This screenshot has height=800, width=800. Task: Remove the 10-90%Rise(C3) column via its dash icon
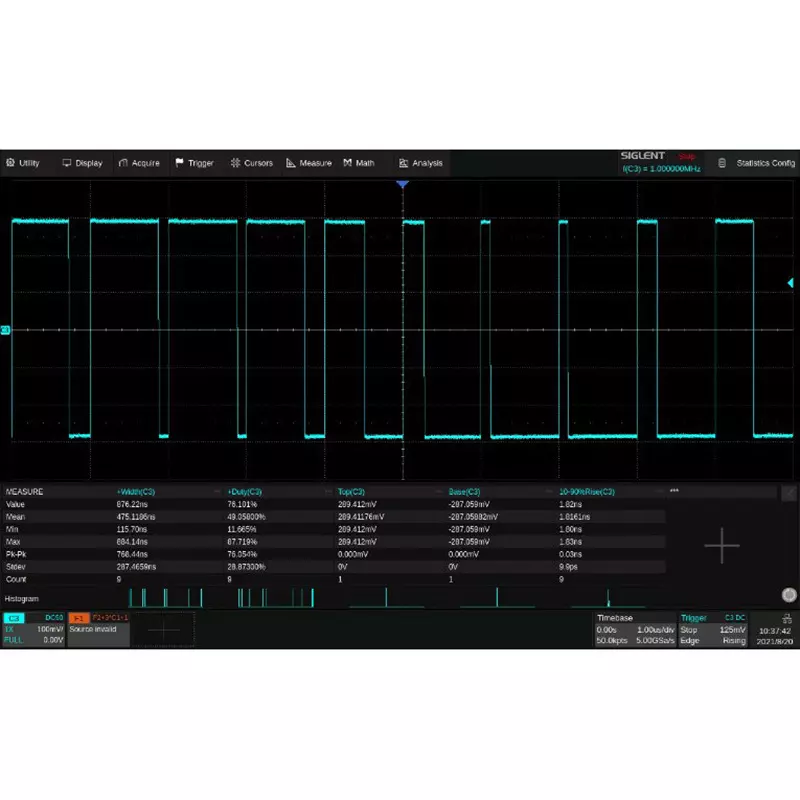tap(659, 491)
